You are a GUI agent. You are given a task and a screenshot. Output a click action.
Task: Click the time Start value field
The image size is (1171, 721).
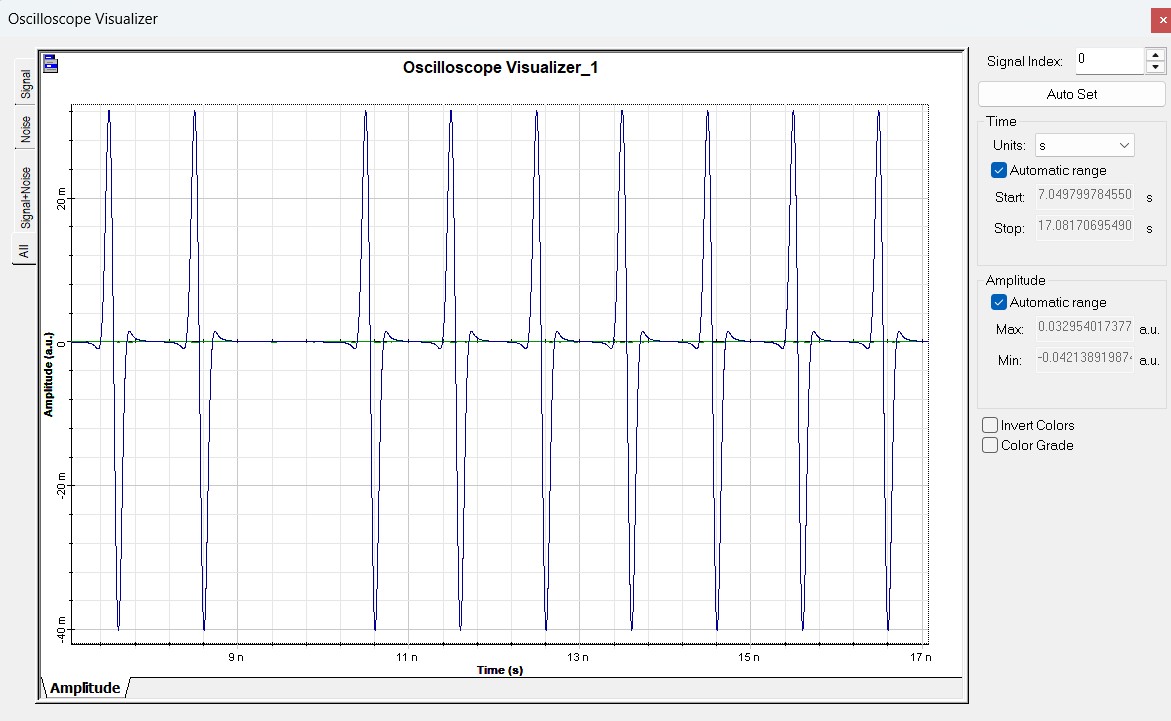pos(1084,195)
